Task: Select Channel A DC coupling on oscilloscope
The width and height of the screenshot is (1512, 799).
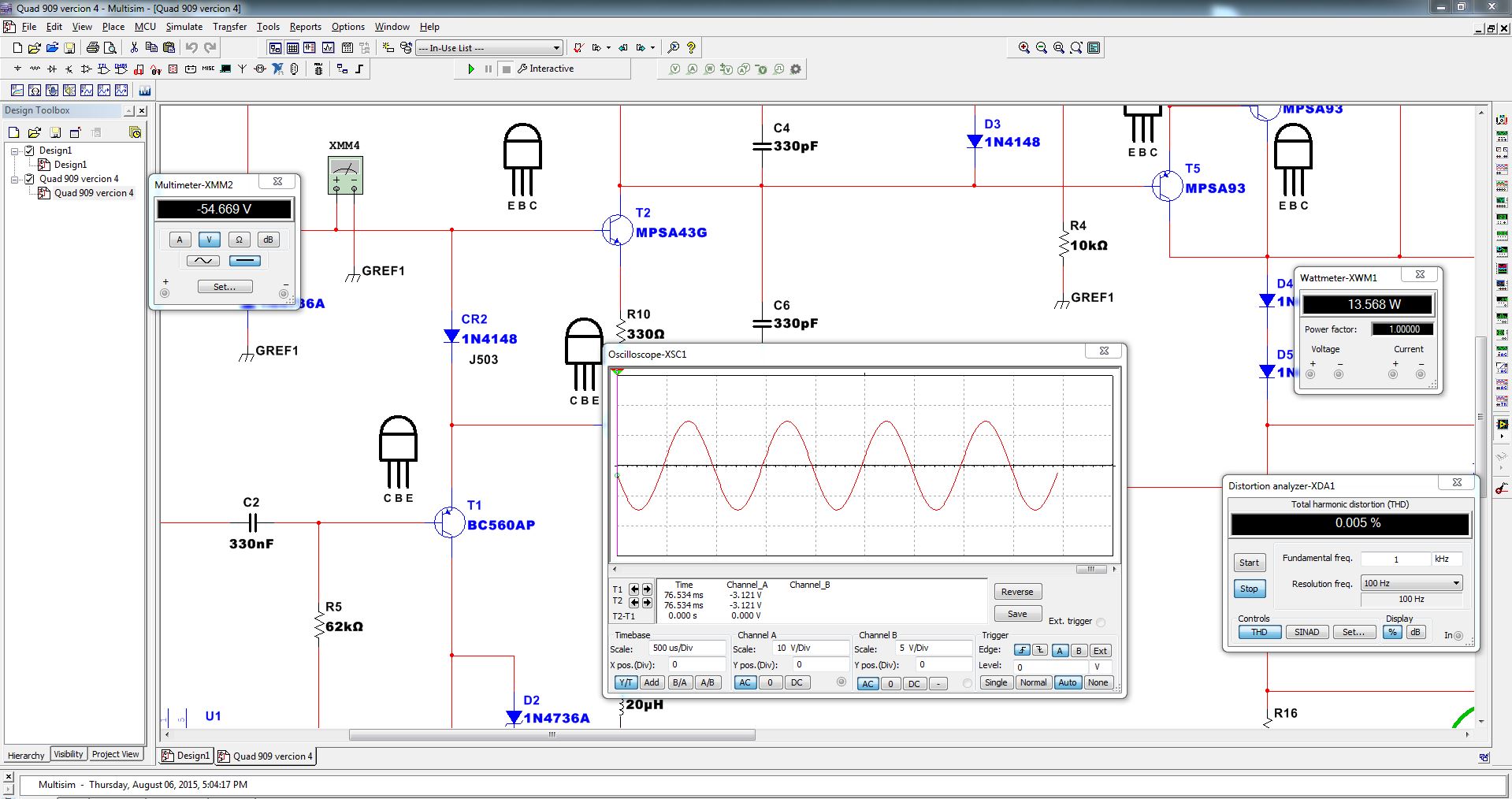Action: click(x=797, y=683)
